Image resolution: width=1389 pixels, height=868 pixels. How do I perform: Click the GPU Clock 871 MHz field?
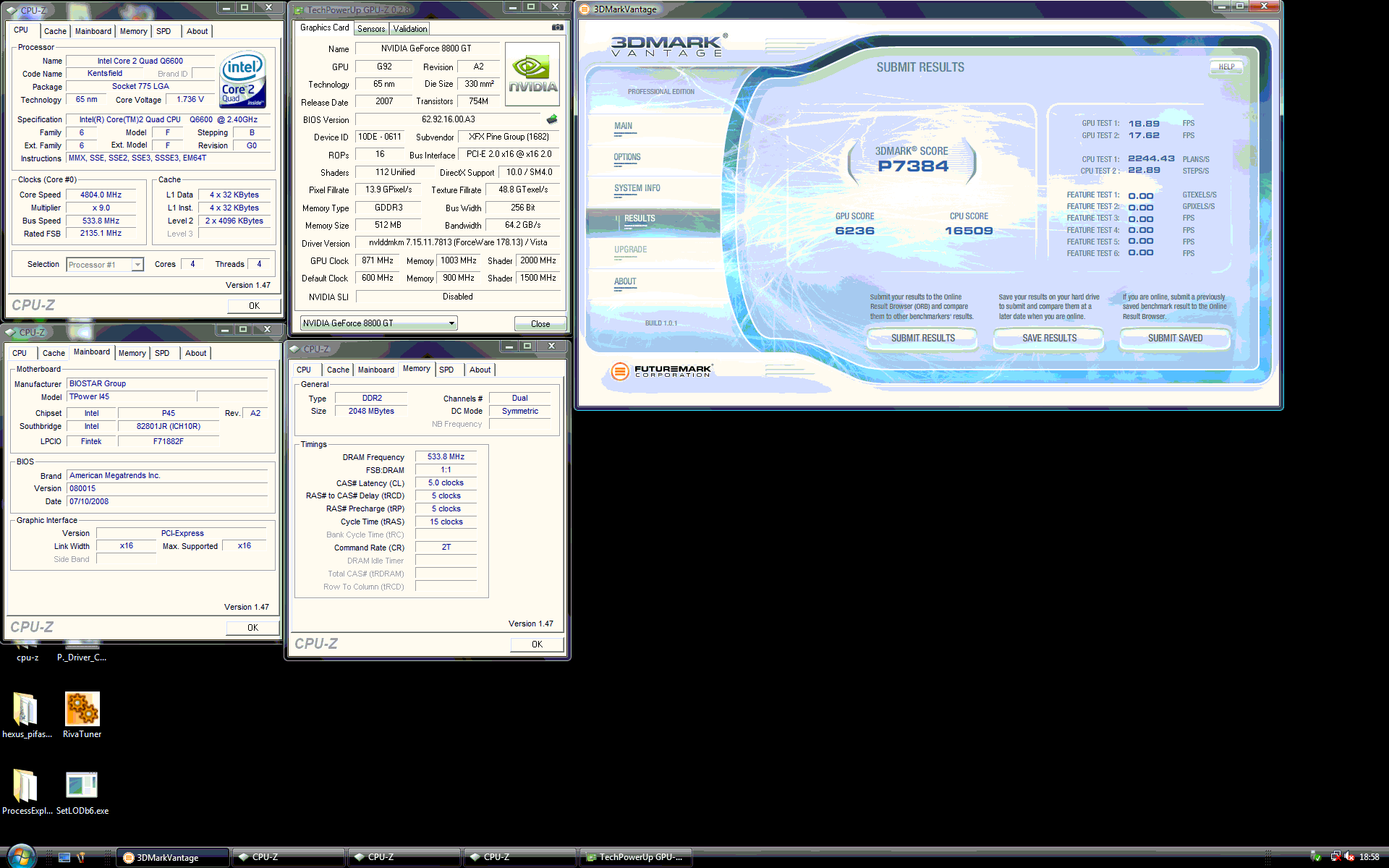(378, 261)
